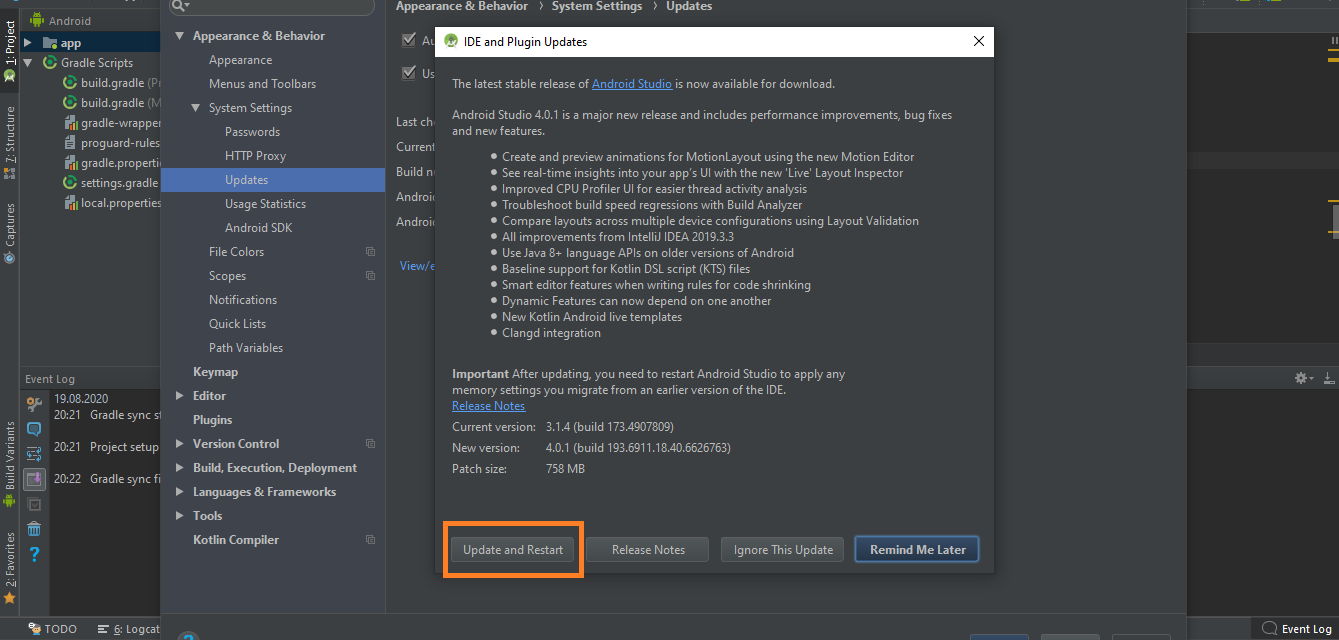The image size is (1339, 640).
Task: Toggle the second checkbox in Updates settings
Action: (x=408, y=73)
